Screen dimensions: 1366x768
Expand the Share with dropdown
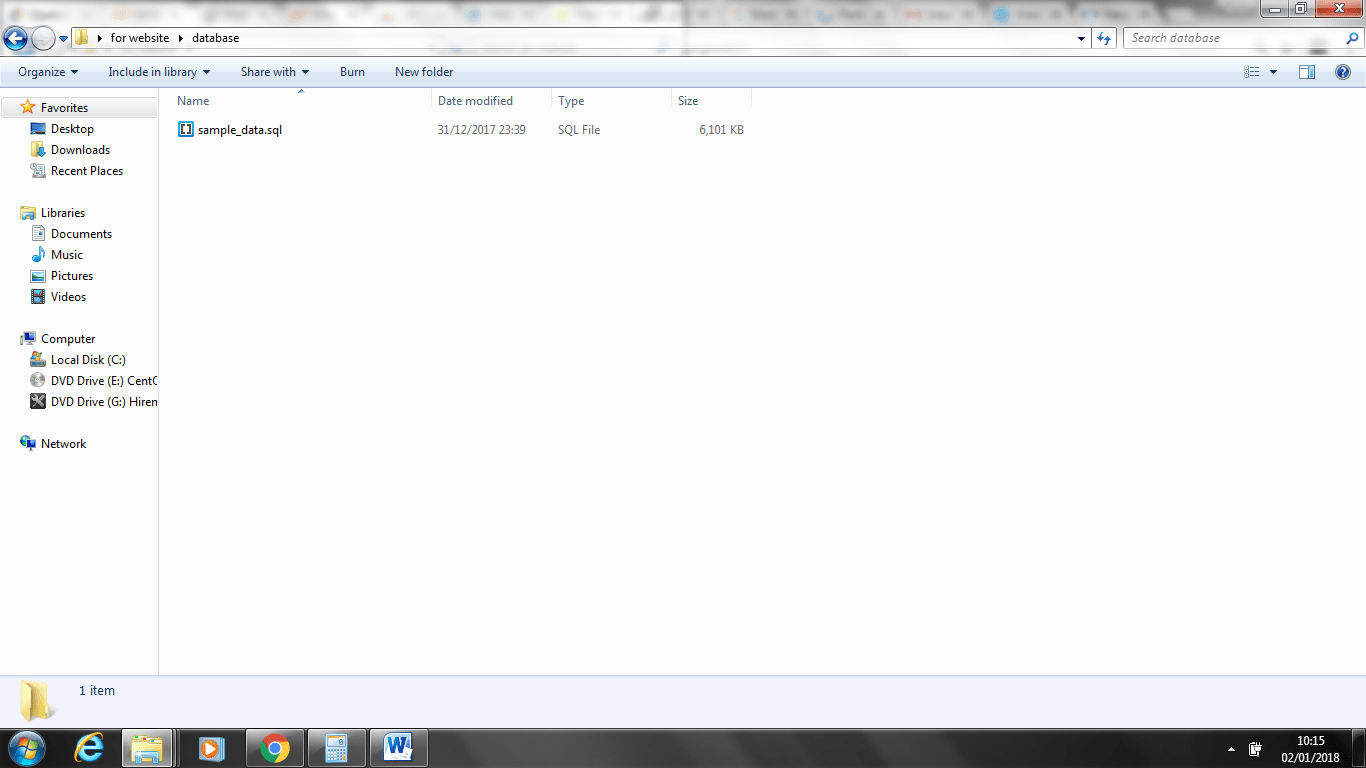275,72
